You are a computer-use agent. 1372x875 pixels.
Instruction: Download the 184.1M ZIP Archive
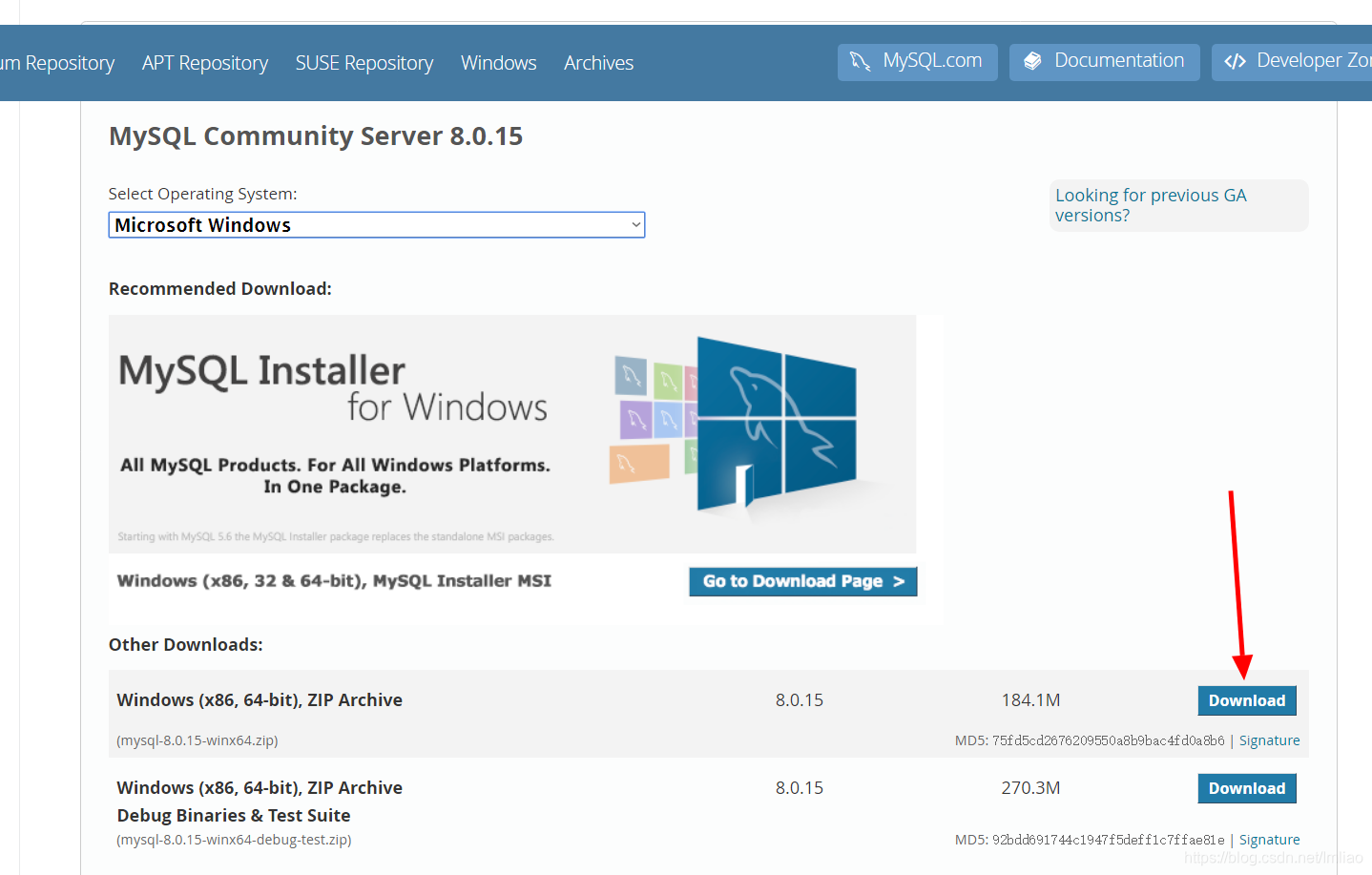click(x=1247, y=700)
